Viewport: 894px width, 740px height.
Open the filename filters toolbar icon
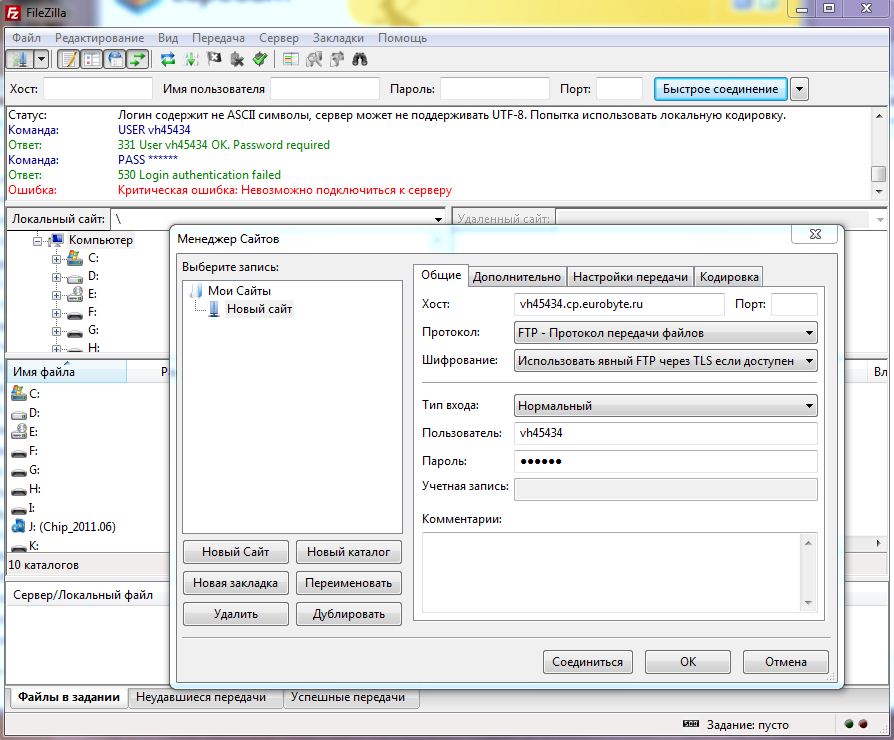(291, 59)
